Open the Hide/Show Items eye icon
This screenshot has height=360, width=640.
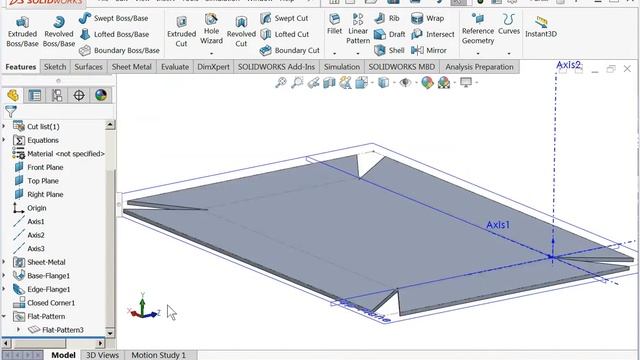(405, 83)
